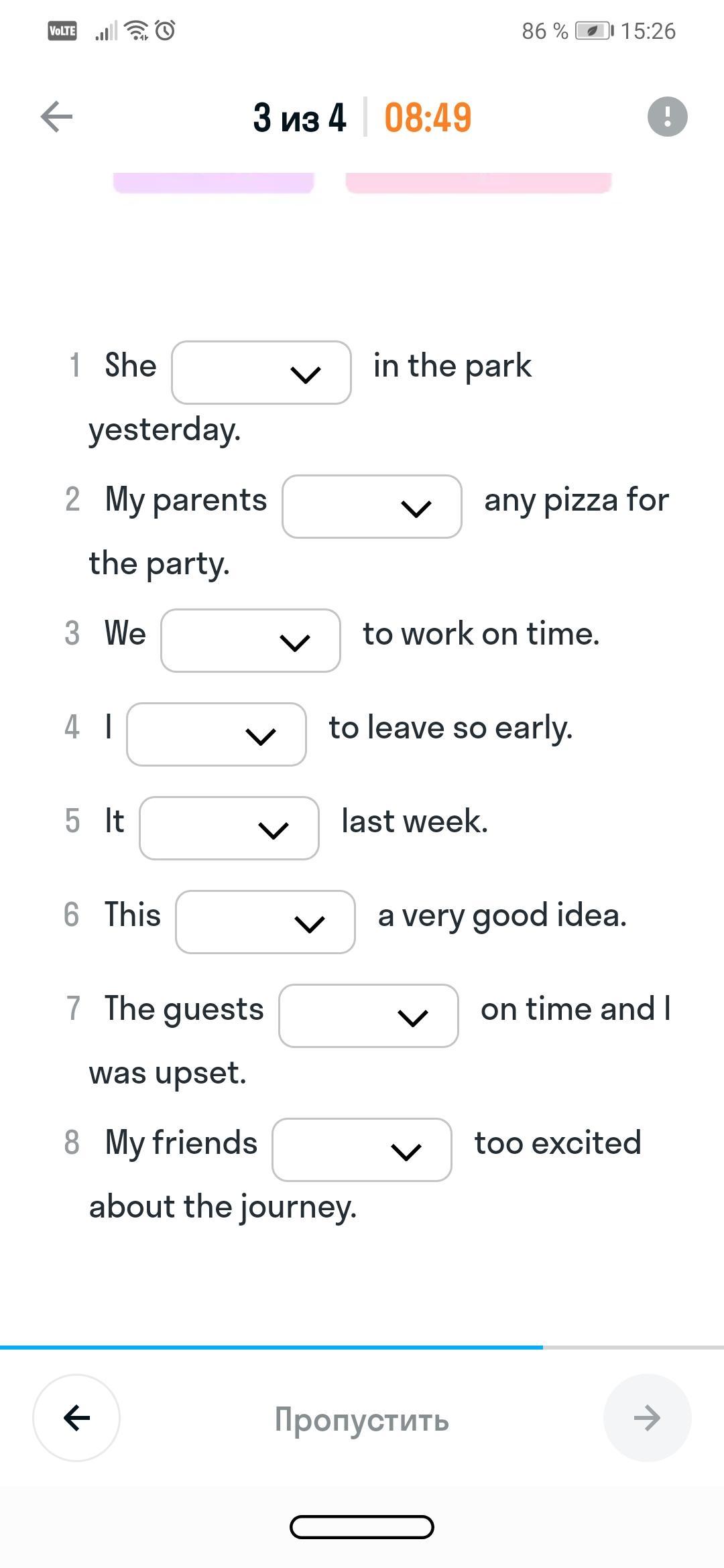Open dropdown after "She" in sentence 1
The height and width of the screenshot is (1568, 724).
pyautogui.click(x=261, y=373)
